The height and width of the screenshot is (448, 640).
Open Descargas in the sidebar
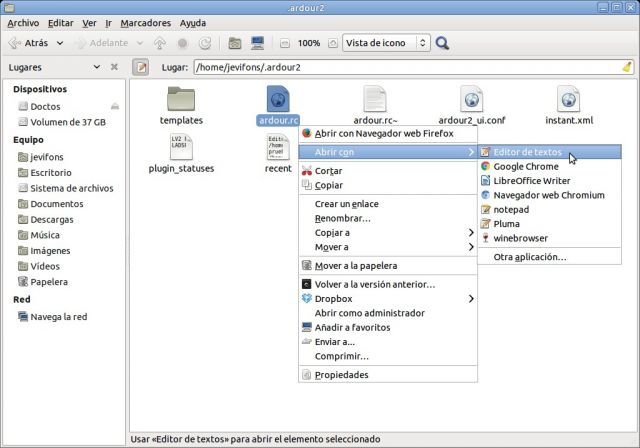51,220
